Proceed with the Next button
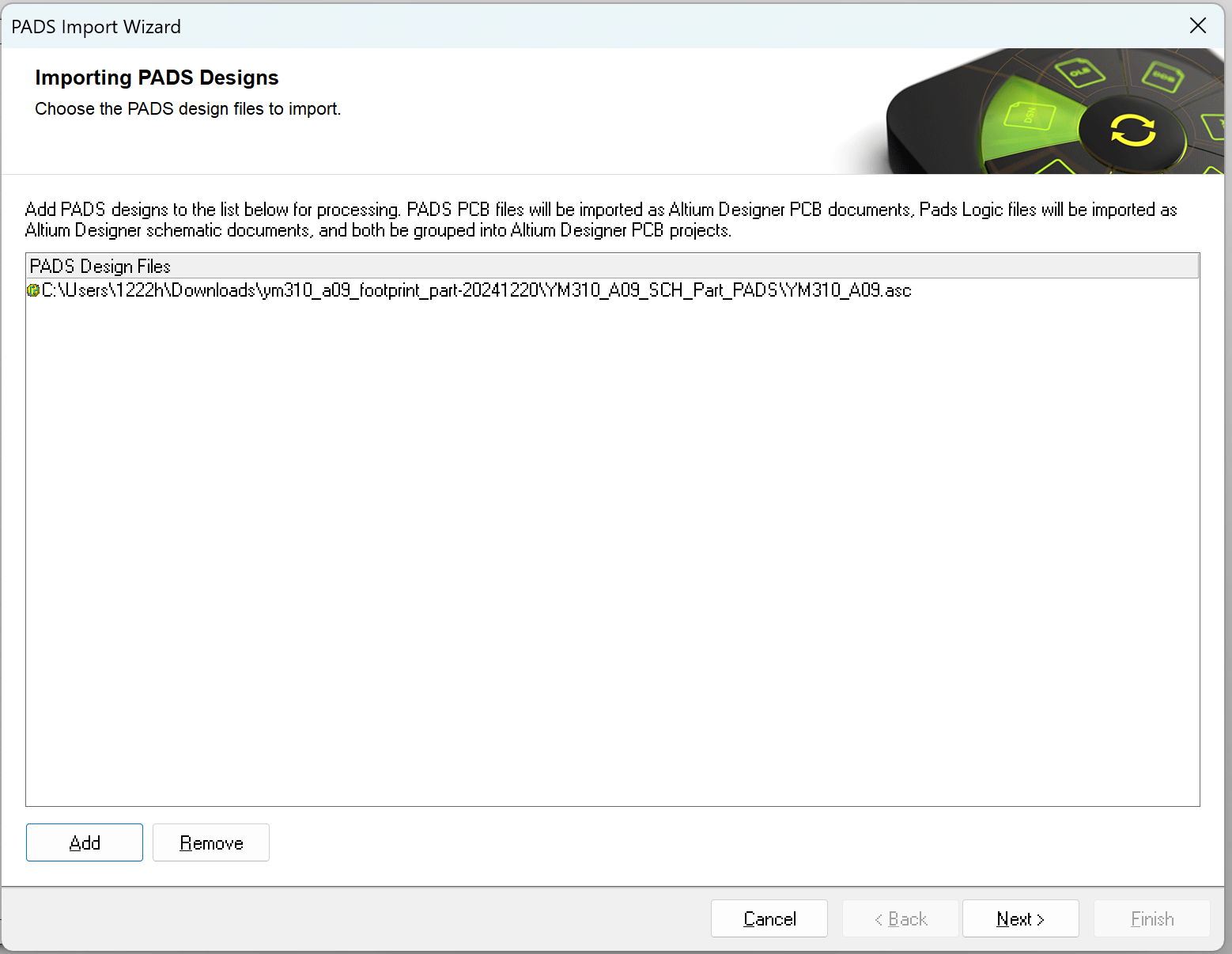 click(x=1020, y=918)
